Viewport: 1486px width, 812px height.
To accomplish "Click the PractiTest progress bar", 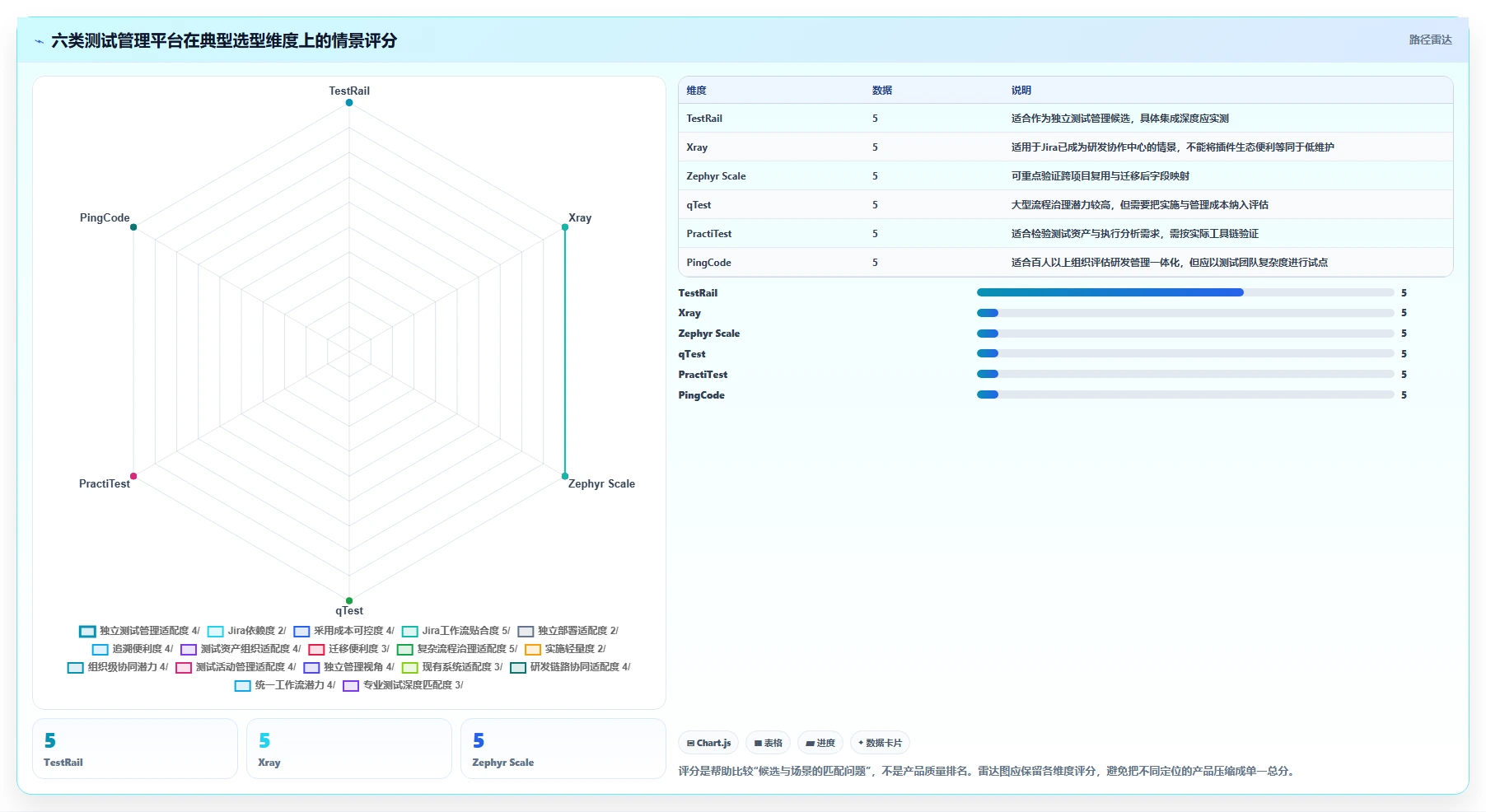I will pos(1185,374).
